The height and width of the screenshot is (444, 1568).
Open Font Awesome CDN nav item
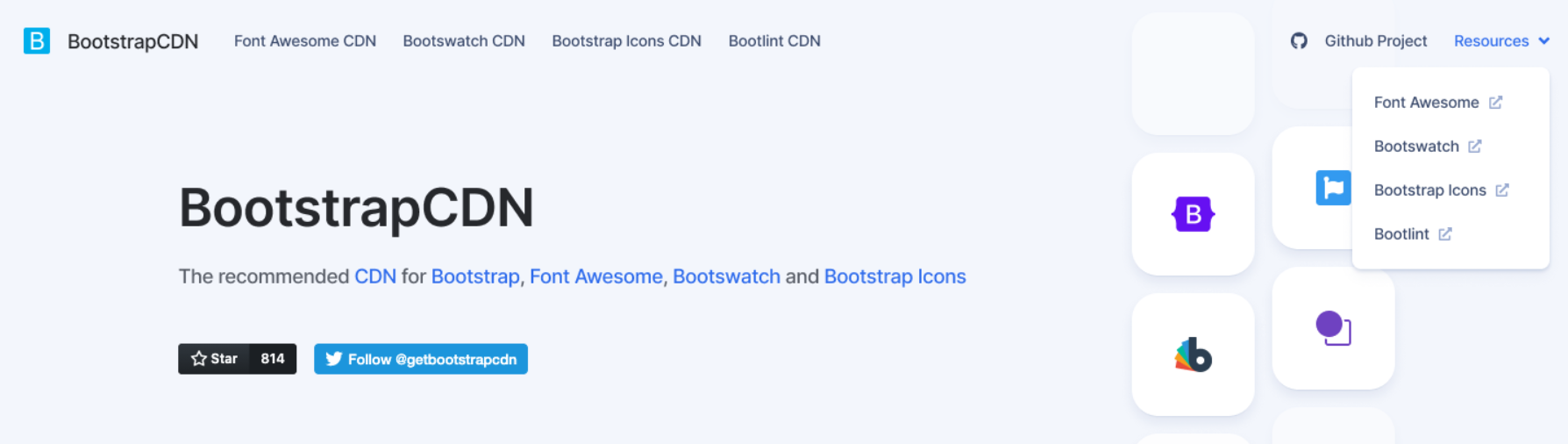[x=304, y=41]
